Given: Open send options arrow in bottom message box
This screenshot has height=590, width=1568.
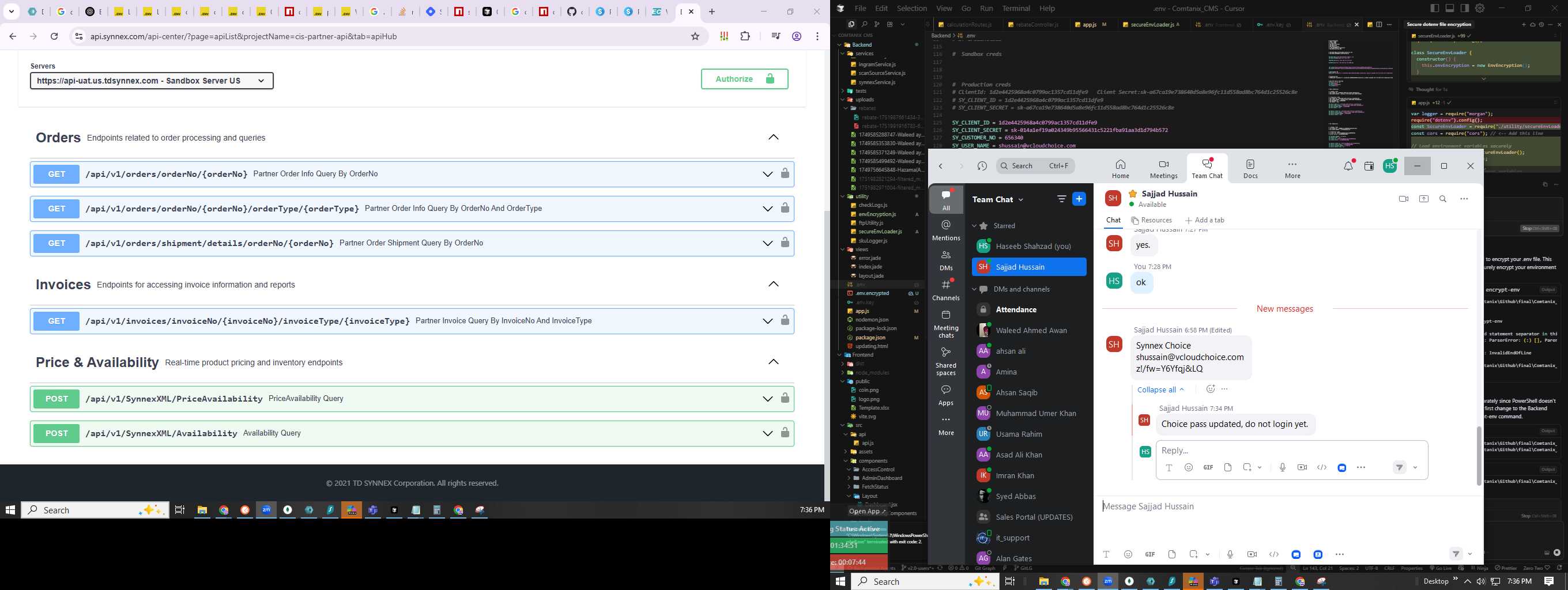Looking at the screenshot, I should 1469,554.
